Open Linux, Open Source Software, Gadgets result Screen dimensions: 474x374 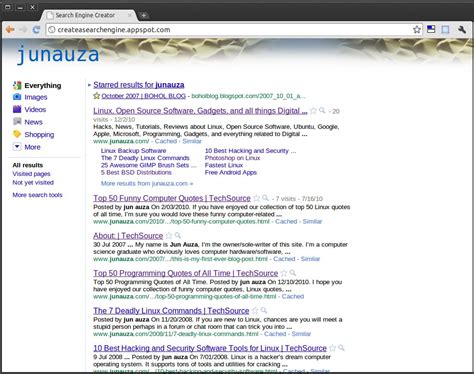[x=200, y=111]
